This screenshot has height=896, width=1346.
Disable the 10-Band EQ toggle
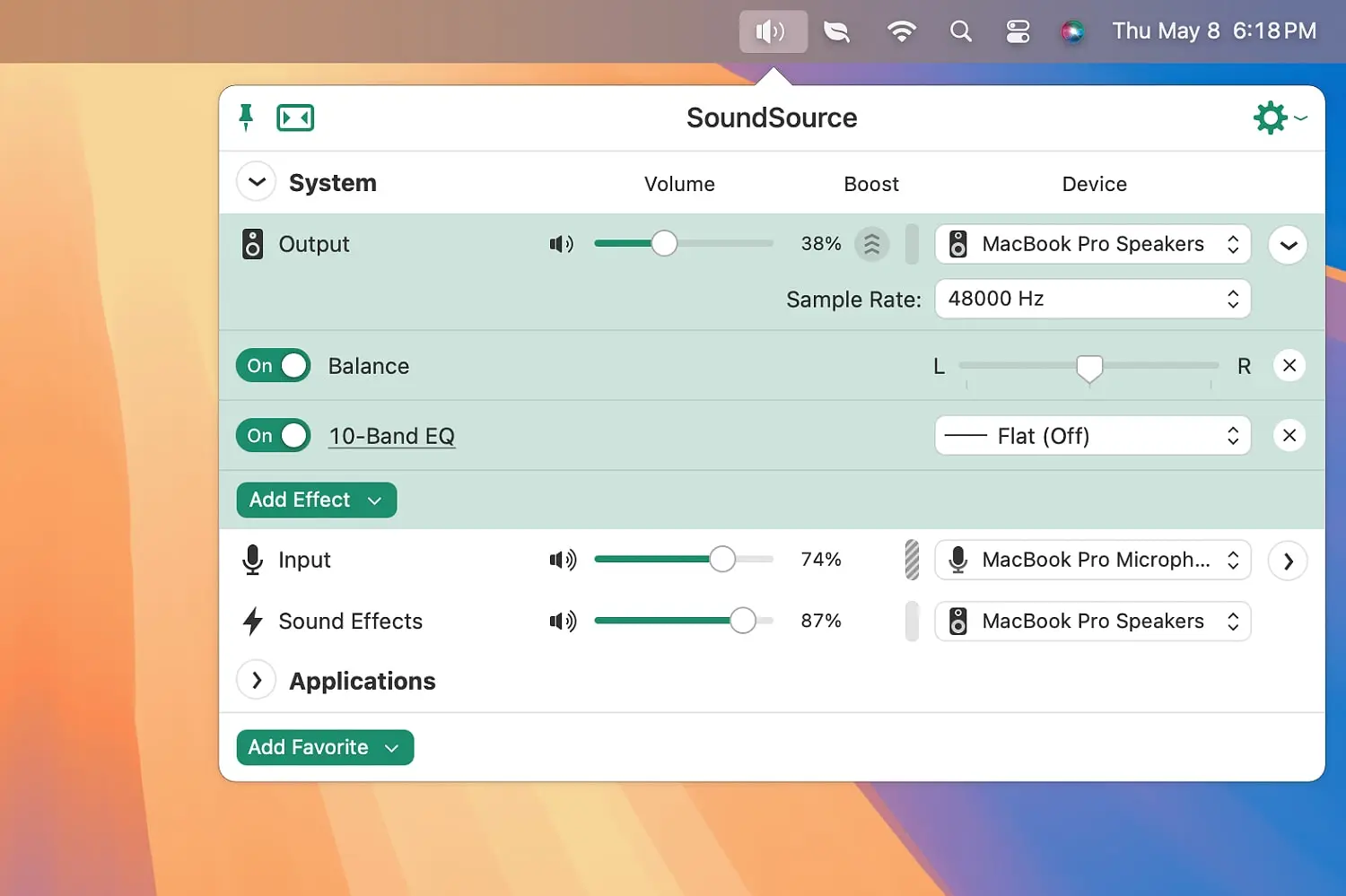coord(273,435)
